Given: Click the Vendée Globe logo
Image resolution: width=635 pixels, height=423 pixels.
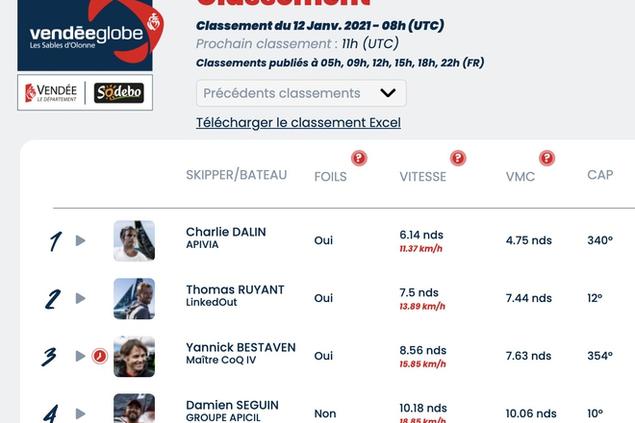Looking at the screenshot, I should point(85,35).
